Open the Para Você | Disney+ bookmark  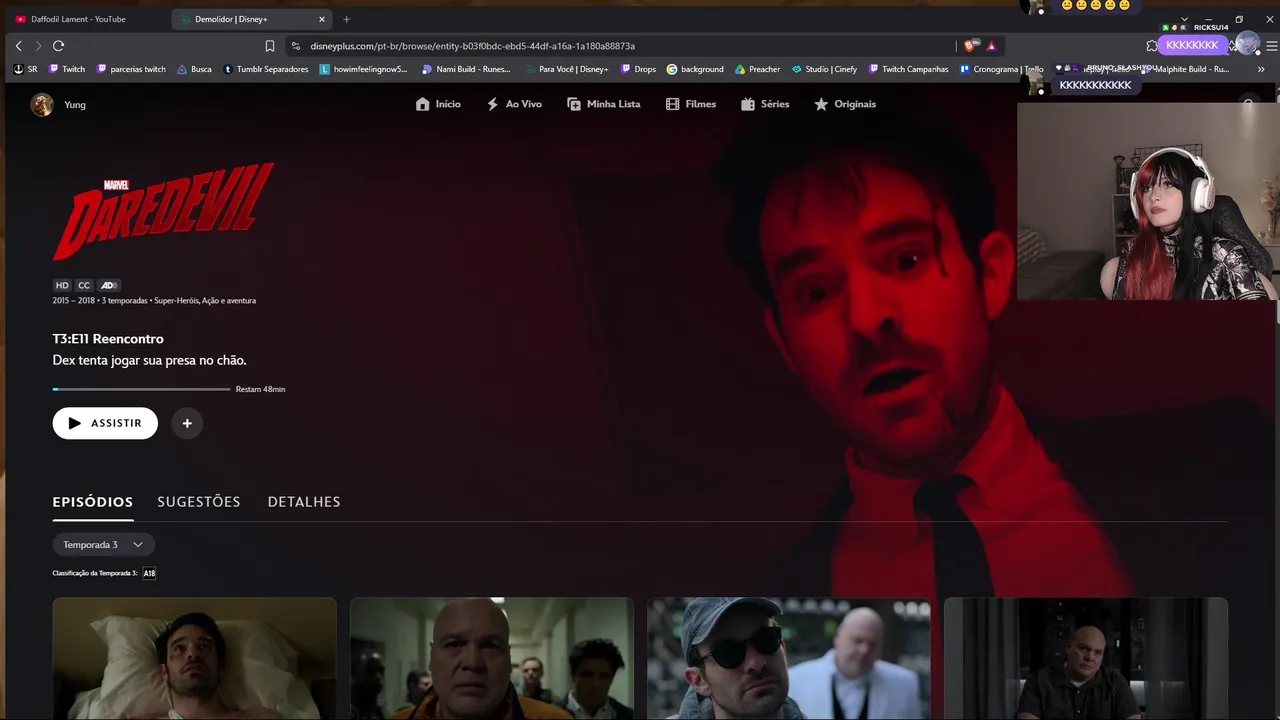point(565,69)
